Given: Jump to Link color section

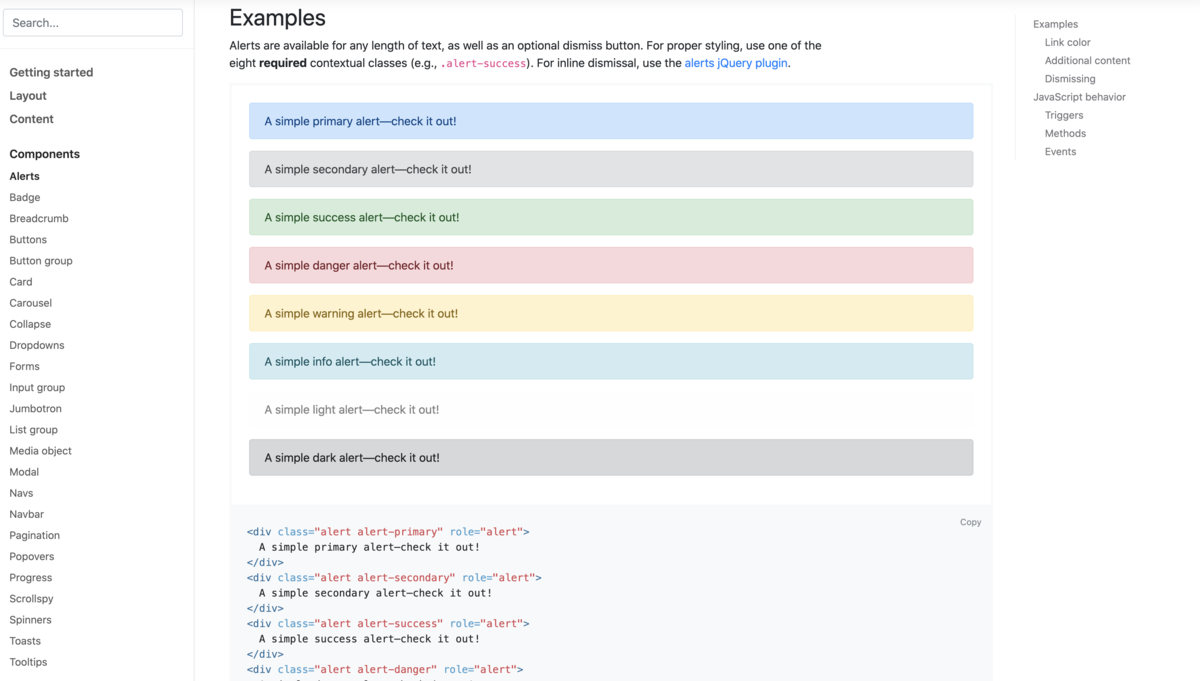Looking at the screenshot, I should (1067, 42).
